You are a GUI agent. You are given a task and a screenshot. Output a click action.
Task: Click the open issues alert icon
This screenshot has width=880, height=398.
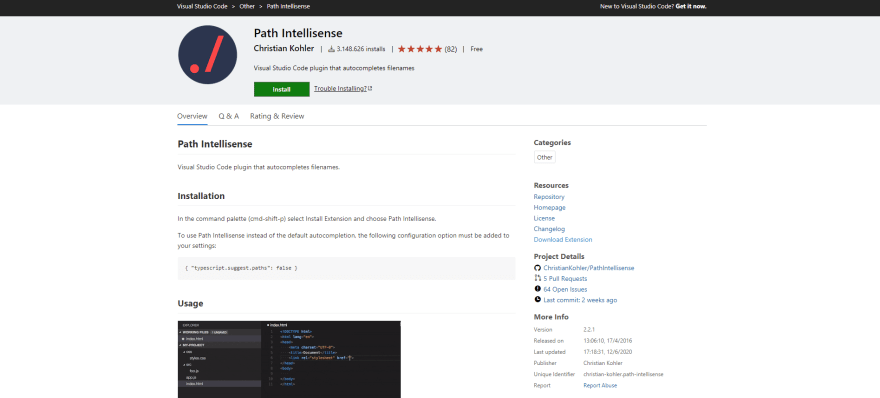(x=538, y=289)
